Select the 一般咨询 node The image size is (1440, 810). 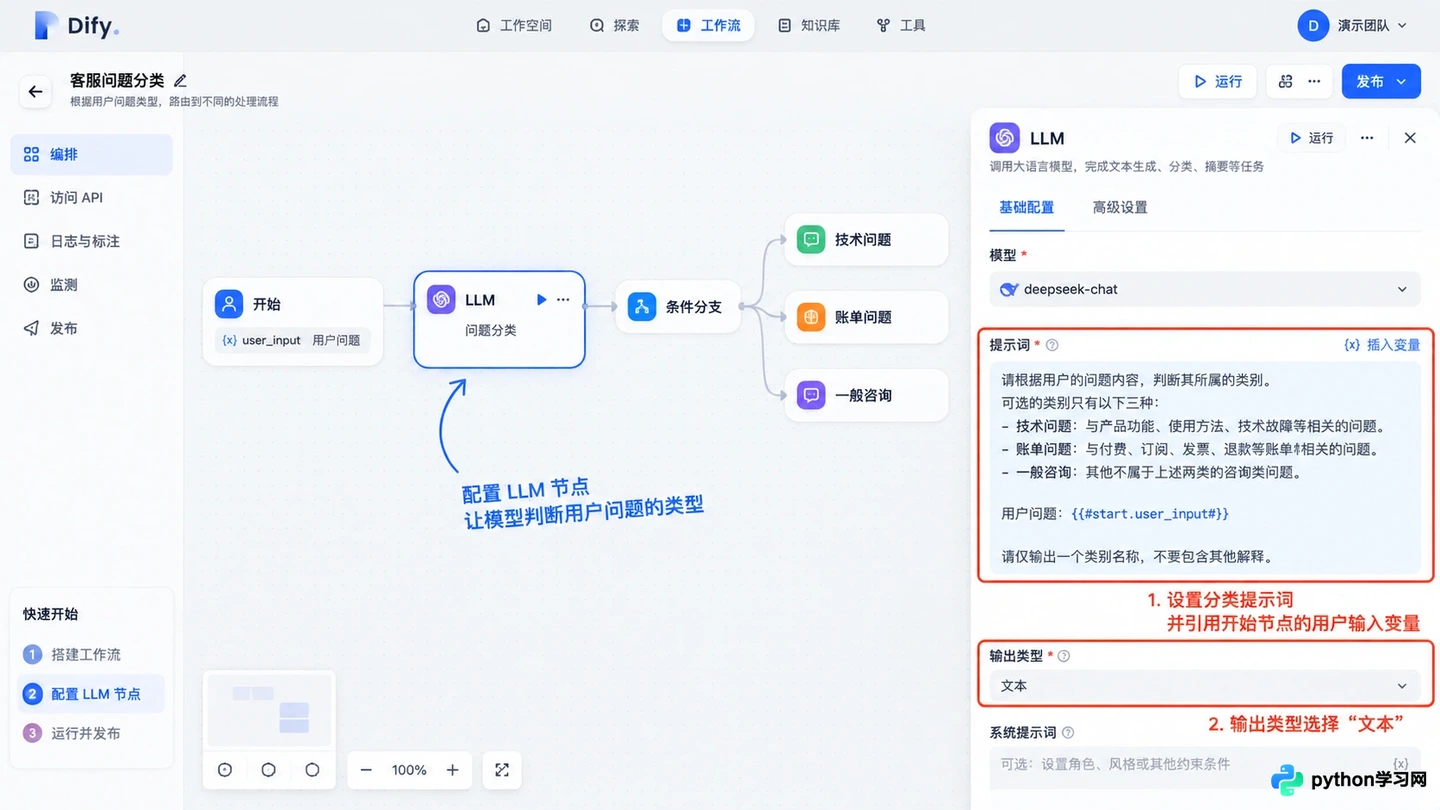866,395
